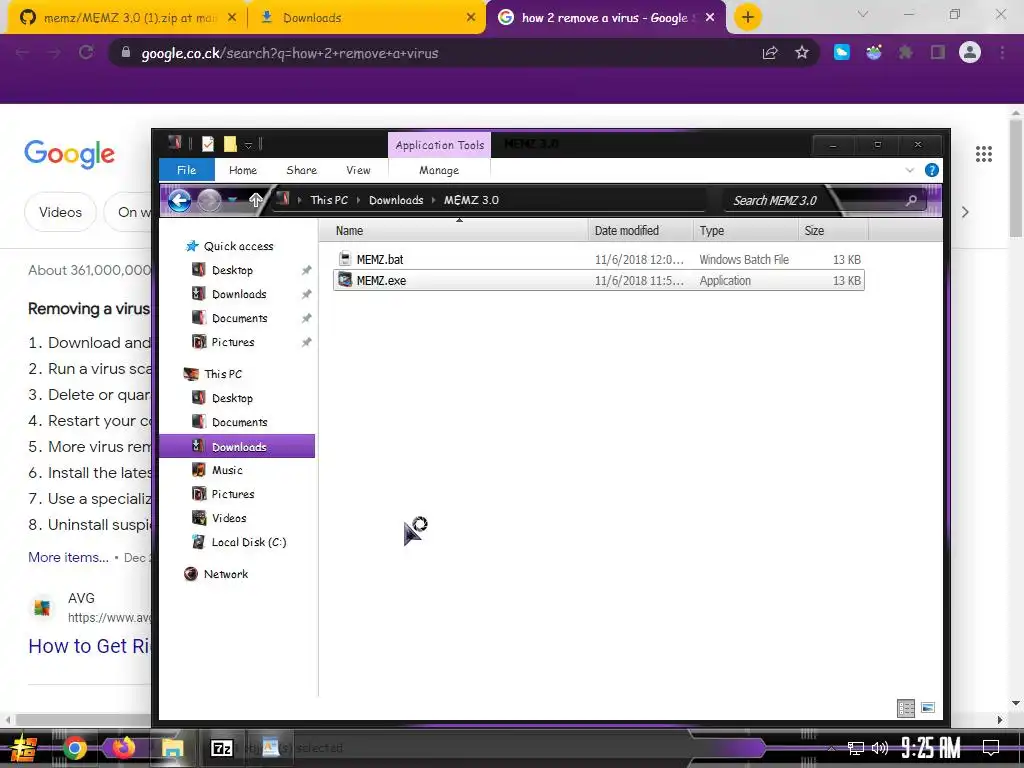Open 7-Zip from the taskbar
The image size is (1024, 768).
coord(222,748)
